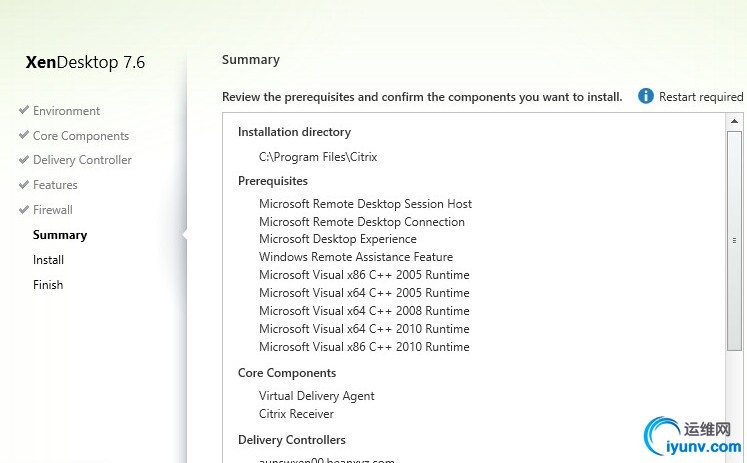
Task: Select Microsoft Visual x86 C++ 2005 Runtime
Action: tap(364, 275)
